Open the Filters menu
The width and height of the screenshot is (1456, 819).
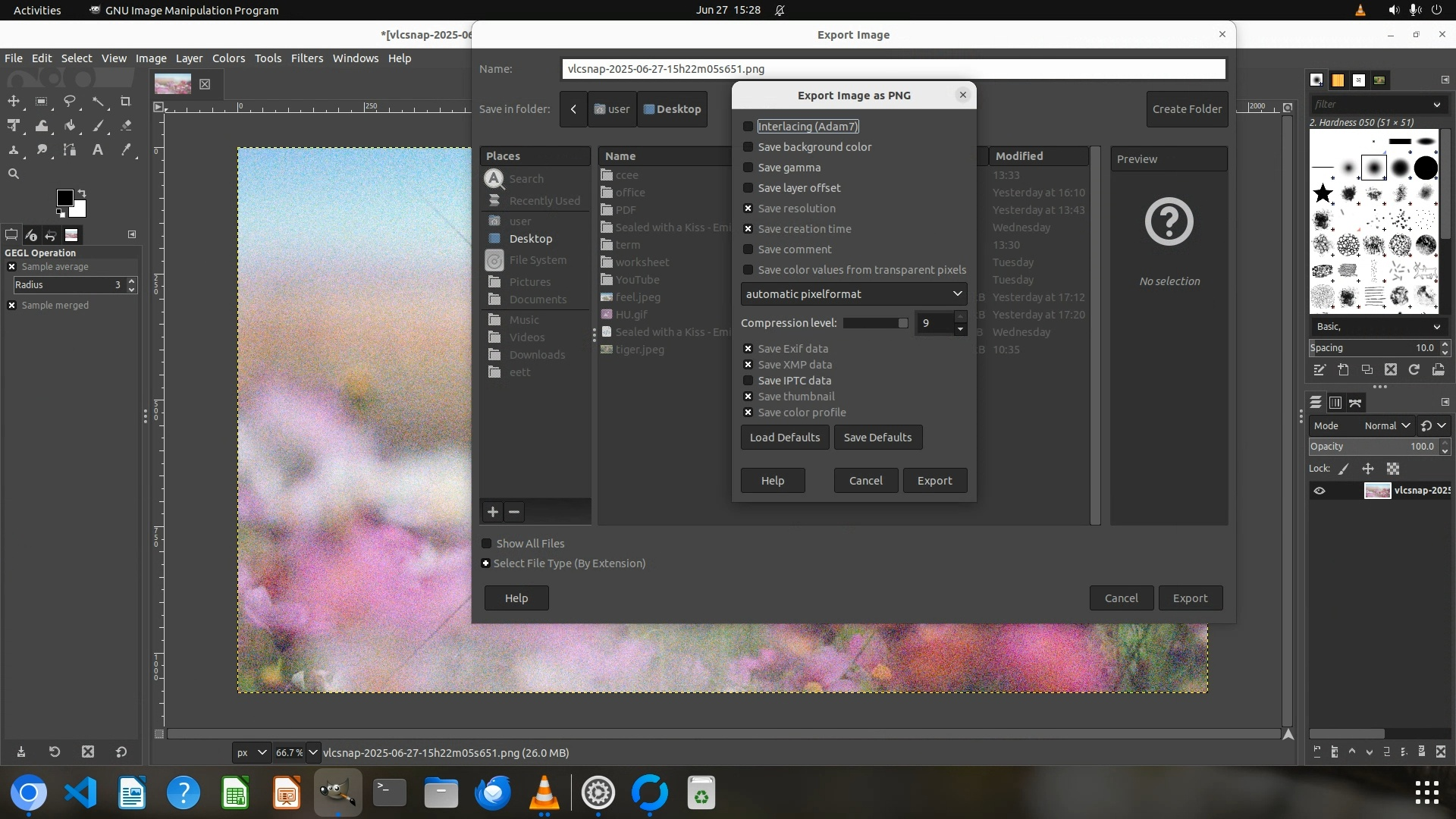click(306, 58)
